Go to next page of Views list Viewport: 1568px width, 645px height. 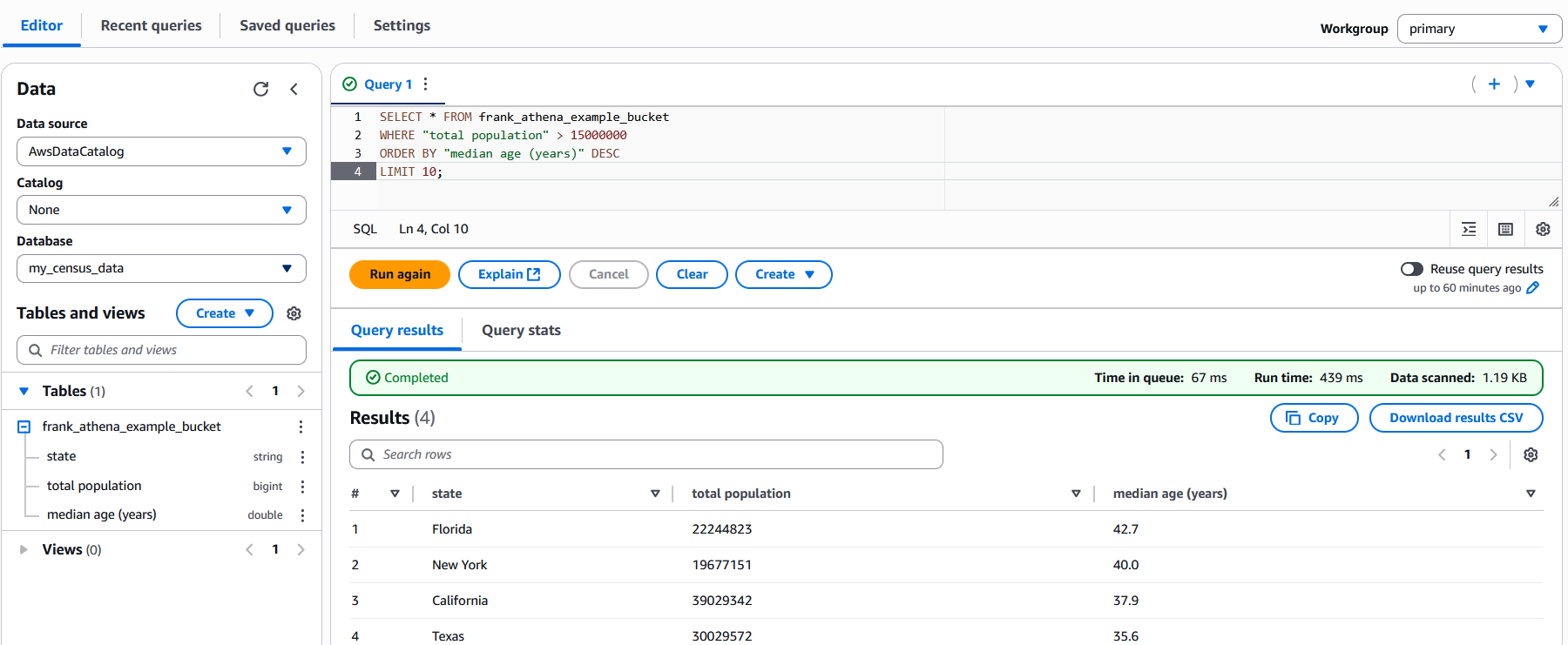[x=301, y=549]
